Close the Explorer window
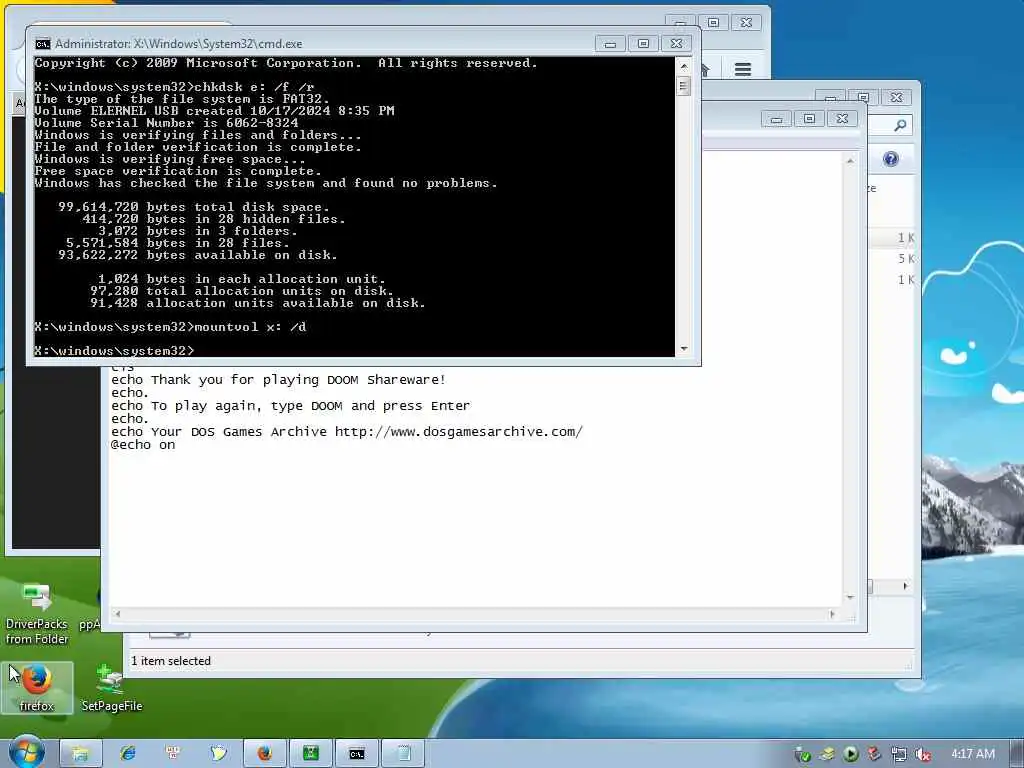The width and height of the screenshot is (1024, 768). point(896,97)
